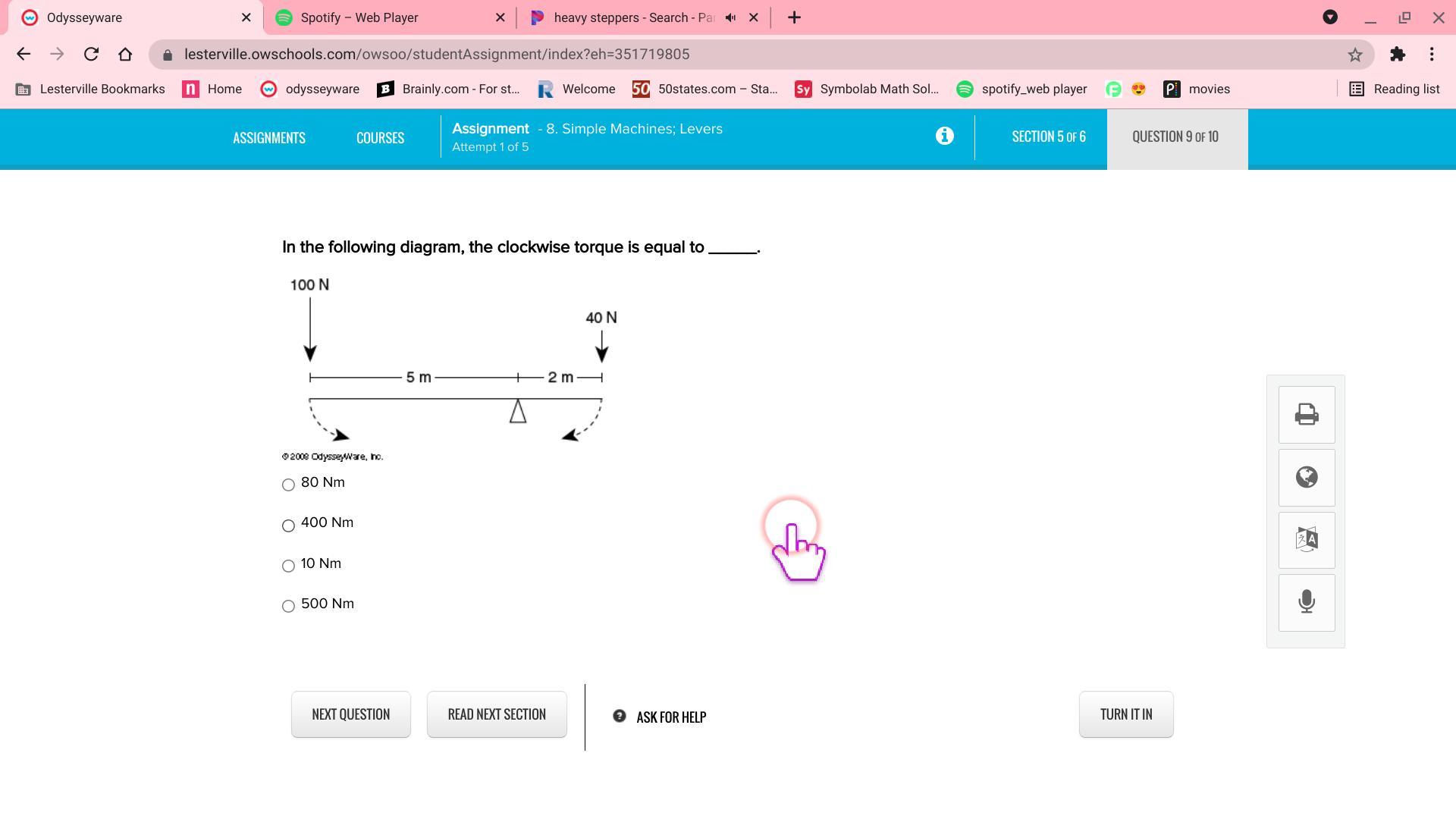Pick the 500 Nm radio button
The image size is (1456, 819).
click(x=288, y=606)
